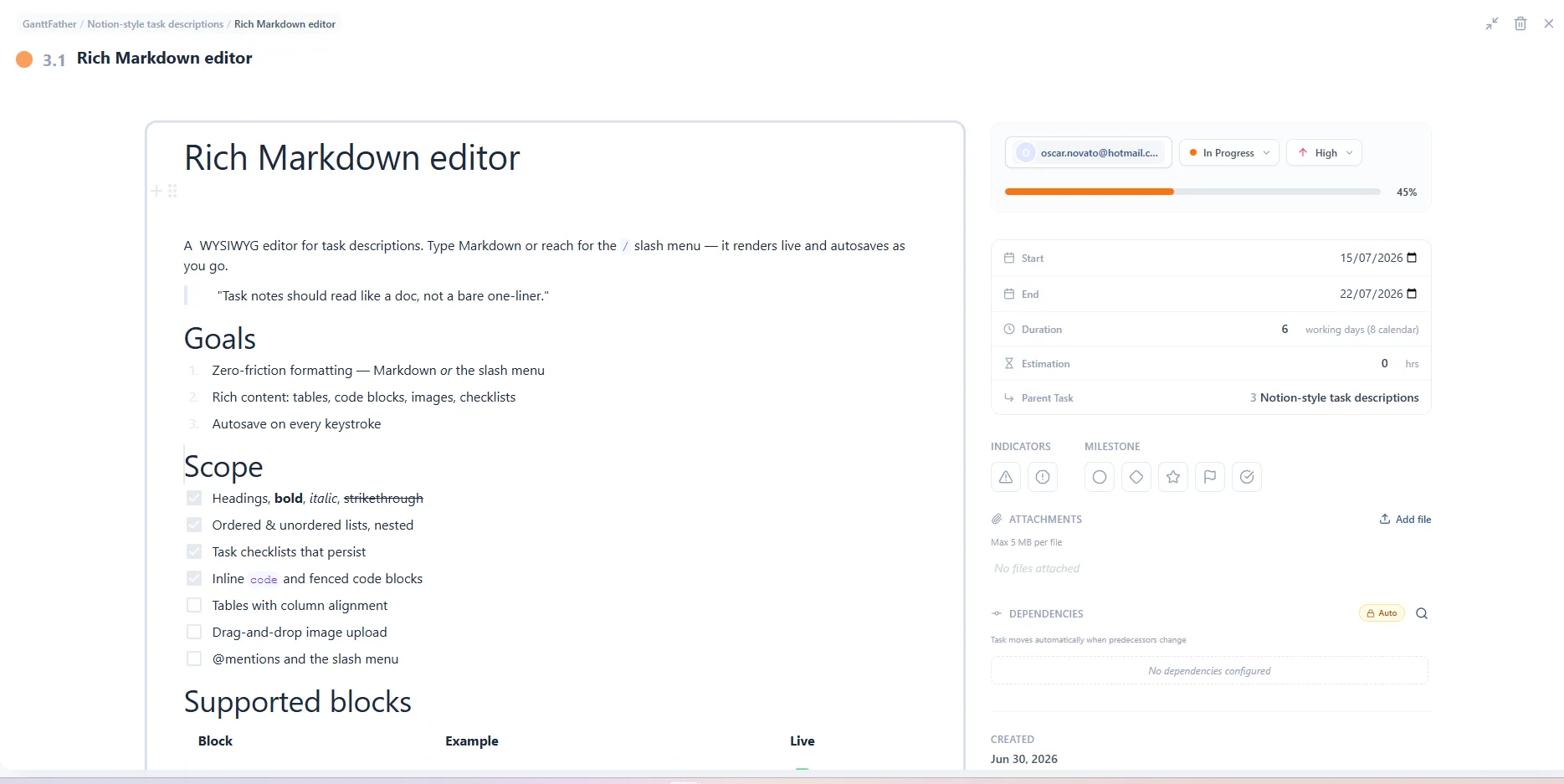The height and width of the screenshot is (784, 1564).
Task: Click the 'Supported blocks' heading
Action: pos(298,701)
